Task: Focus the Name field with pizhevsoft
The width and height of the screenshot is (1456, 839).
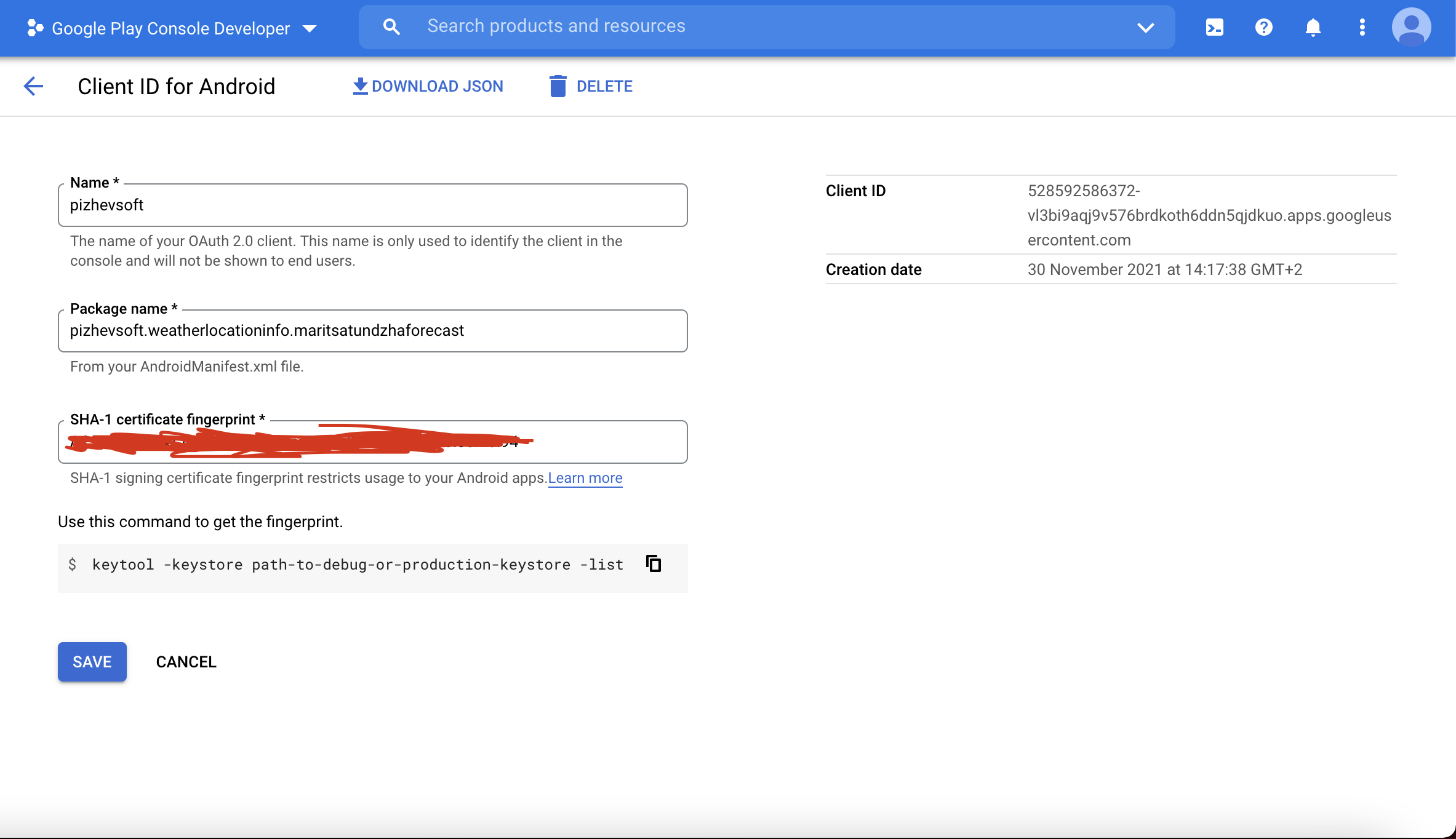Action: (372, 205)
